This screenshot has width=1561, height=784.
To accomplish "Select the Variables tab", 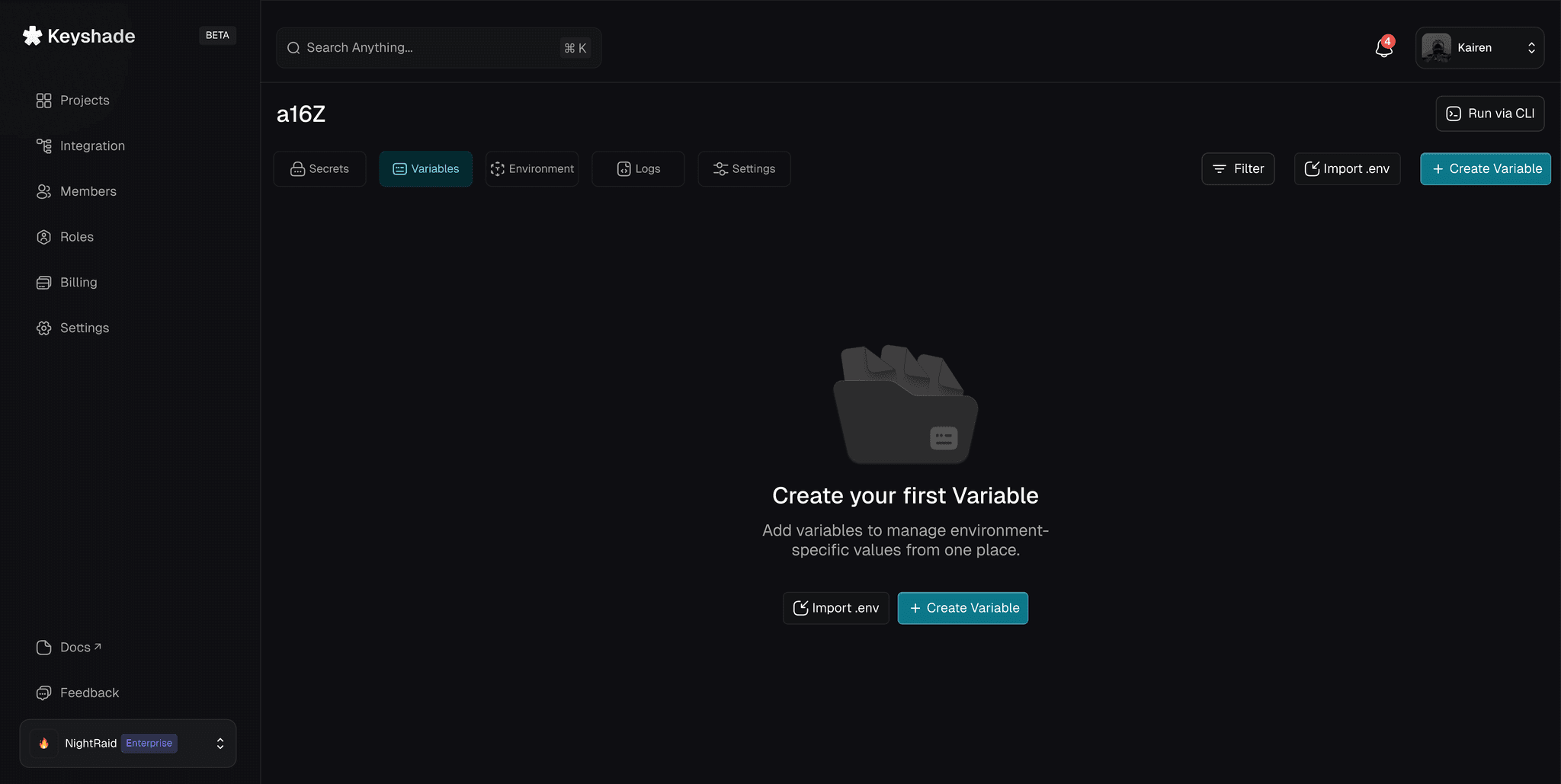I will point(425,168).
